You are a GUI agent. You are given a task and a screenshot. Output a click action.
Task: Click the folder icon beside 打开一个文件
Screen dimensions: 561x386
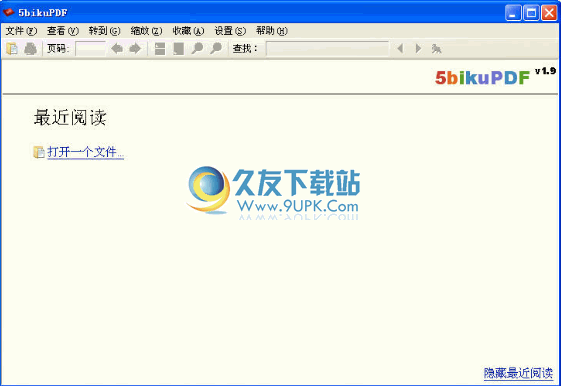[39, 152]
